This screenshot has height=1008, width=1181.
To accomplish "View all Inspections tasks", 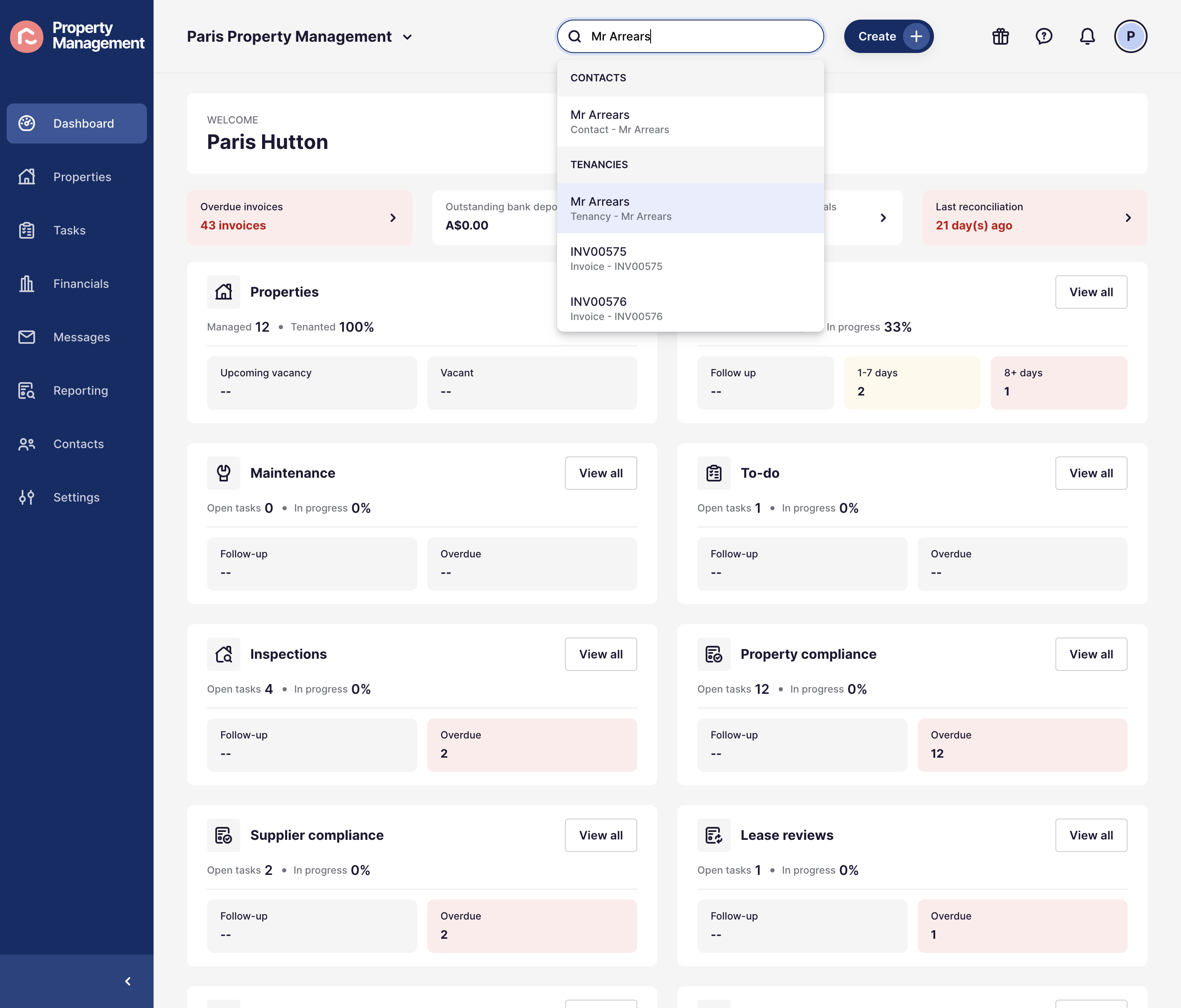I will 601,654.
